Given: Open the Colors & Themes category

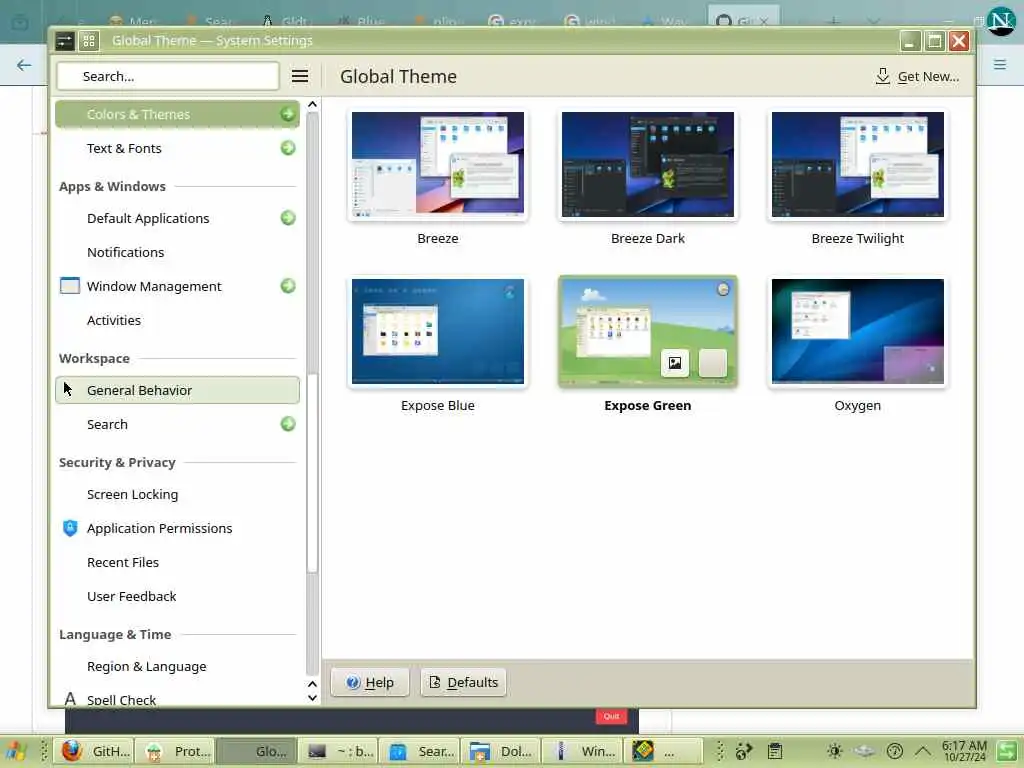Looking at the screenshot, I should 177,114.
